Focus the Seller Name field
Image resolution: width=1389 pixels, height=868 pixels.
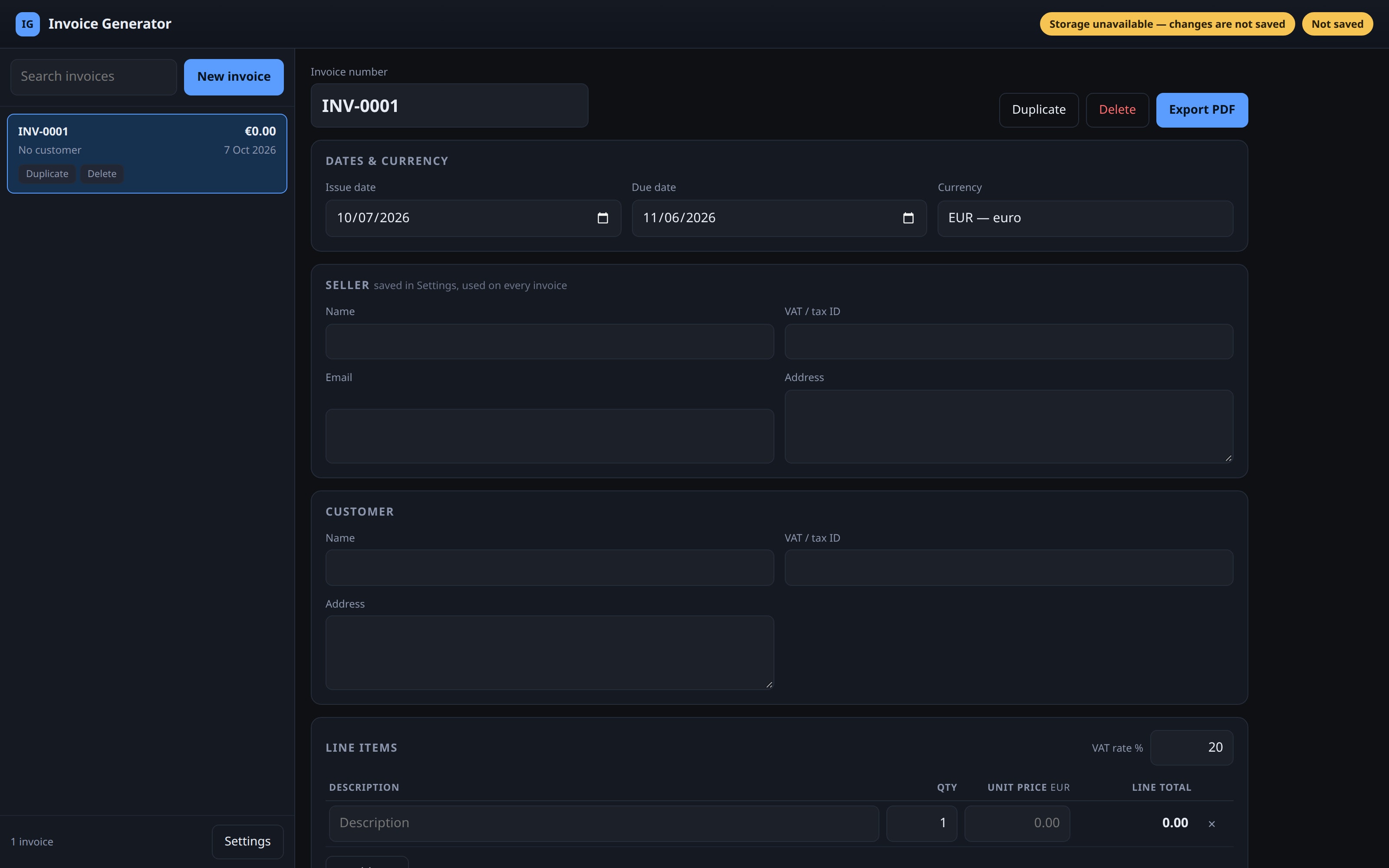click(549, 342)
